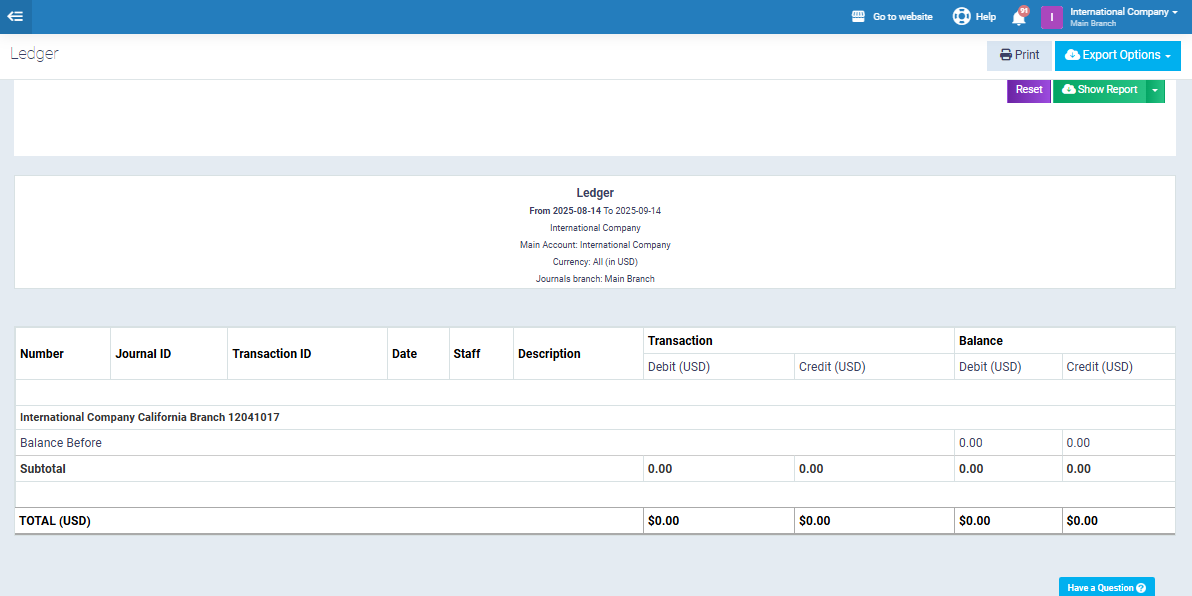Click the green Show Report button
Screen dimensions: 1192x596
pyautogui.click(x=1099, y=90)
